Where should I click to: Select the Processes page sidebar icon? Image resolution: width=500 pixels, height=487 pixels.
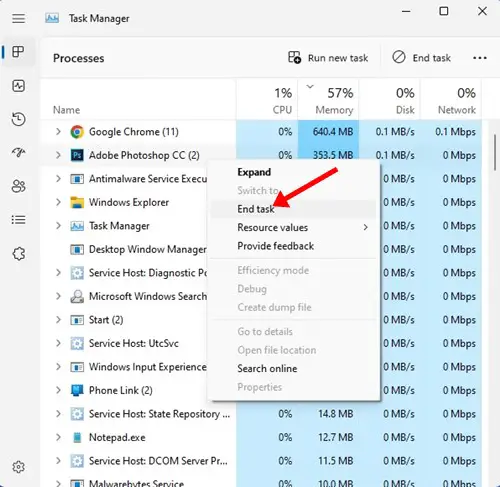point(18,52)
